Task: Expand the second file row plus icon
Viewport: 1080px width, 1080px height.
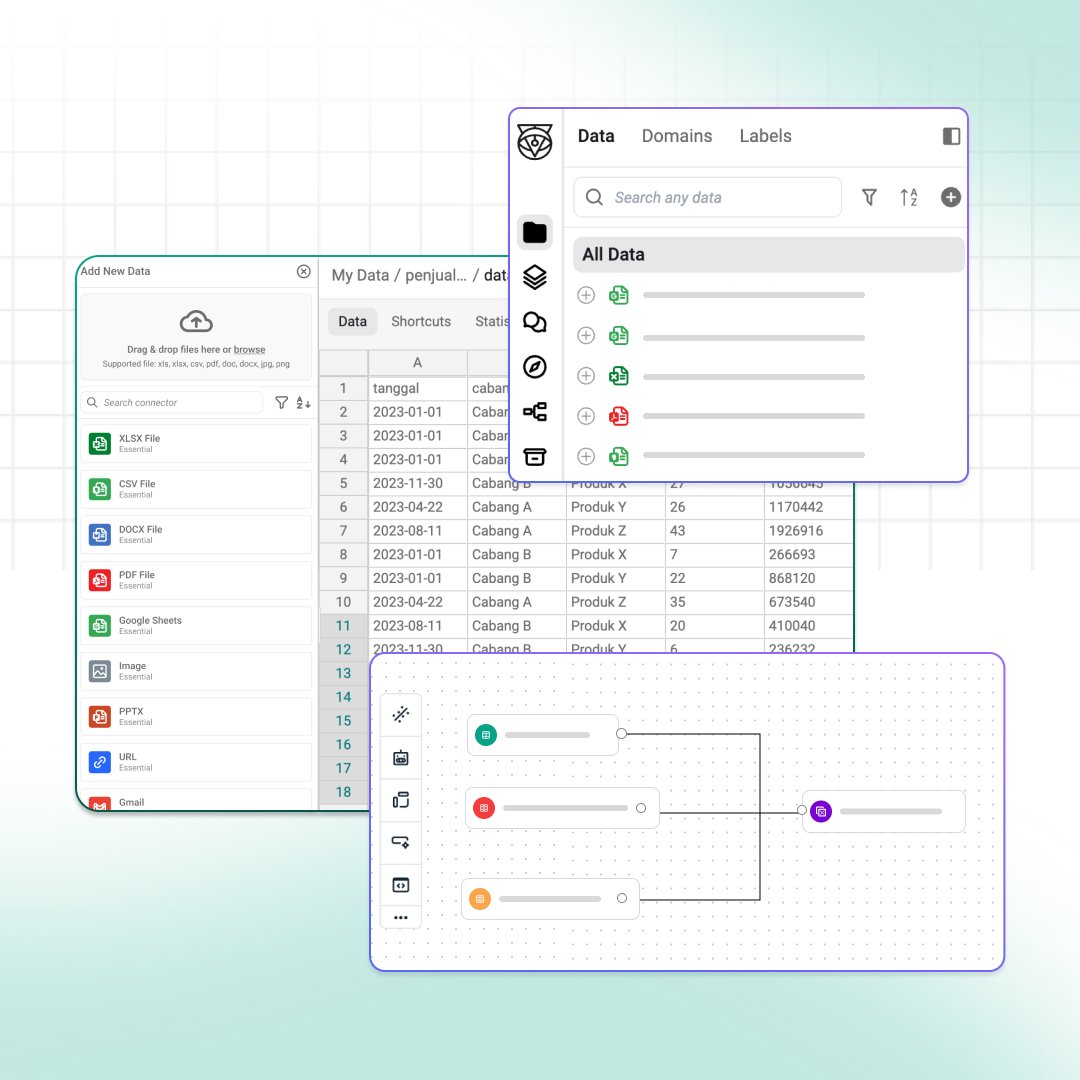Action: coord(585,335)
